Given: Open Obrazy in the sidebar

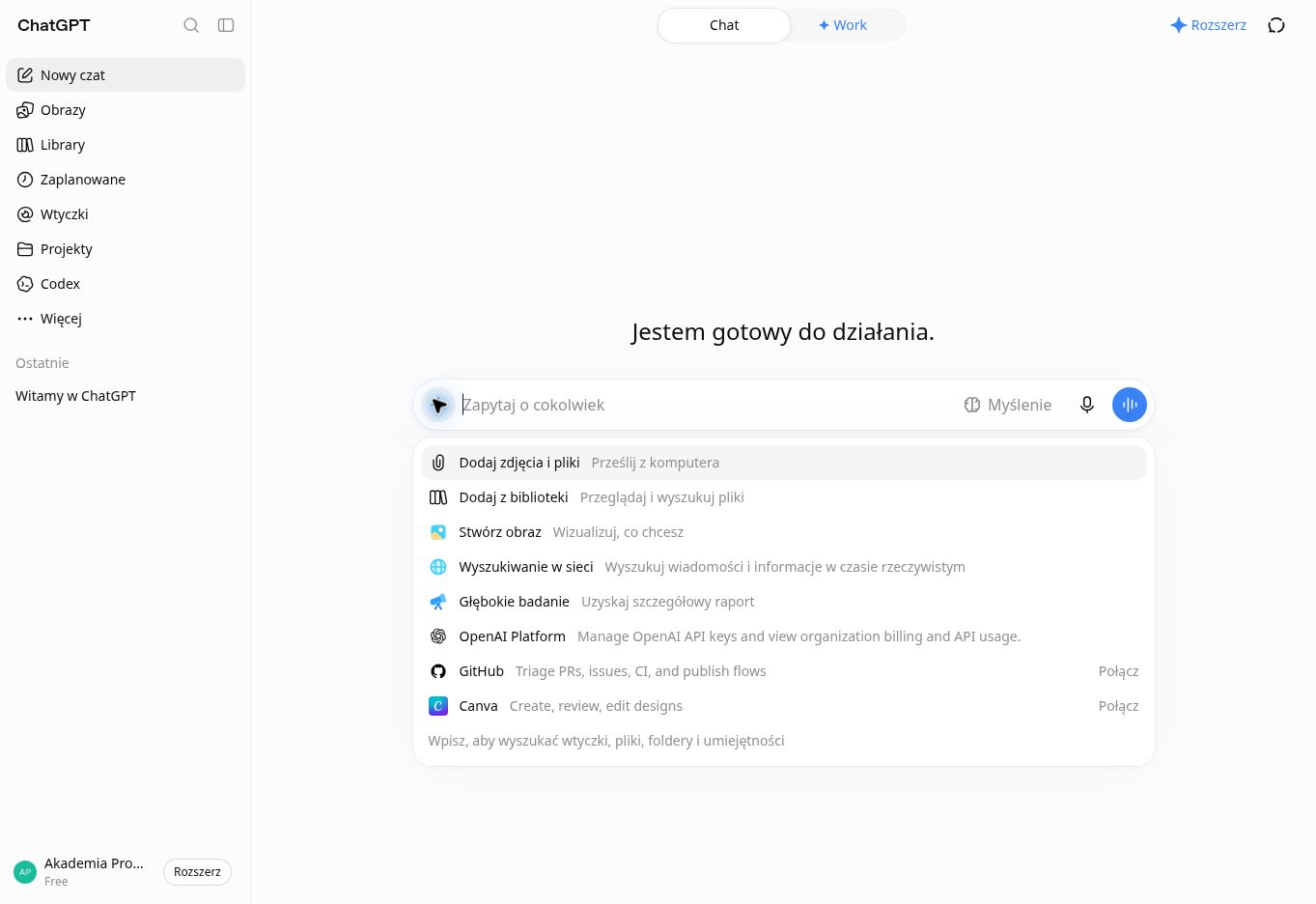Looking at the screenshot, I should pyautogui.click(x=126, y=110).
